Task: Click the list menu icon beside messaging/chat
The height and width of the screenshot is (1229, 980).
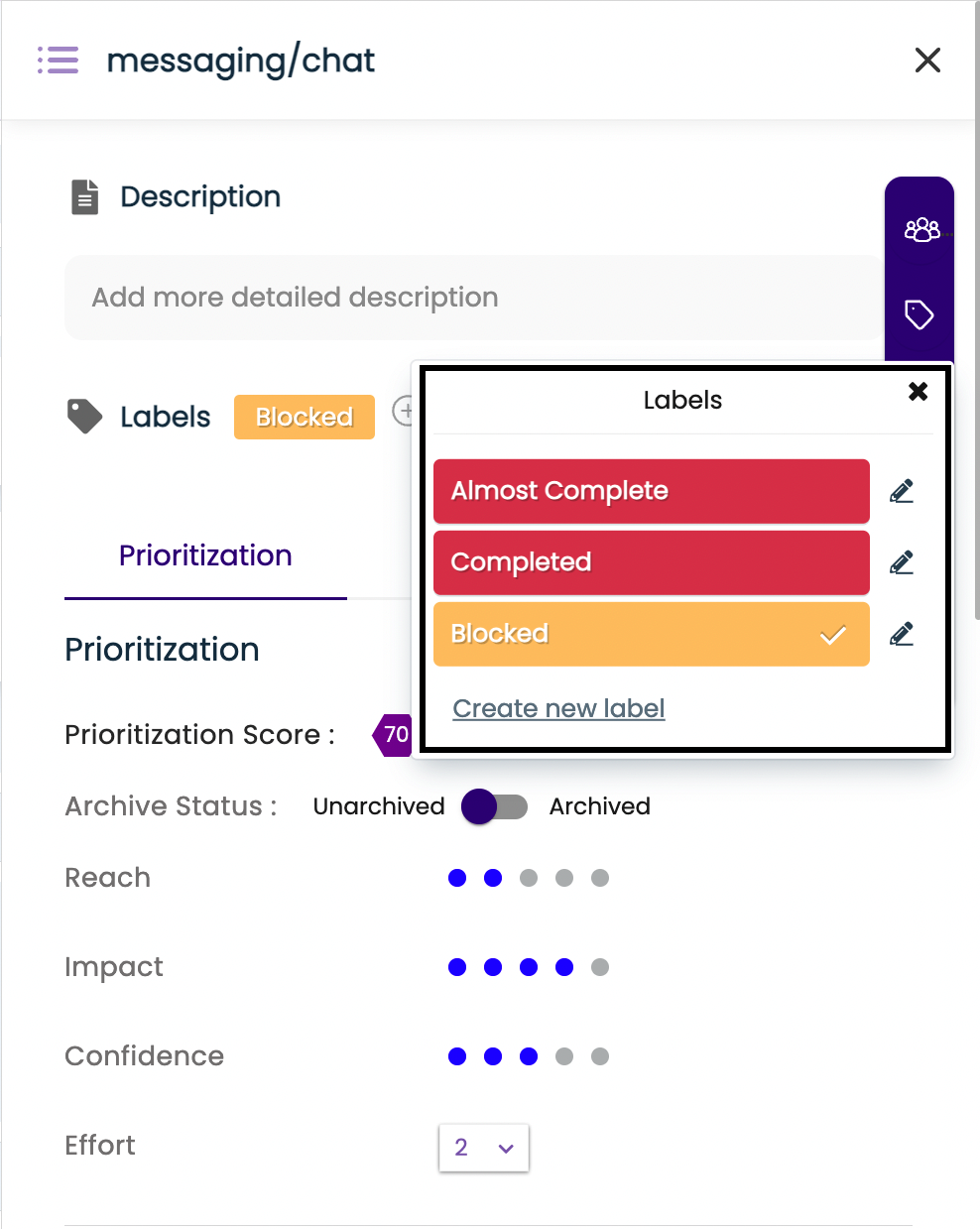Action: coord(58,61)
